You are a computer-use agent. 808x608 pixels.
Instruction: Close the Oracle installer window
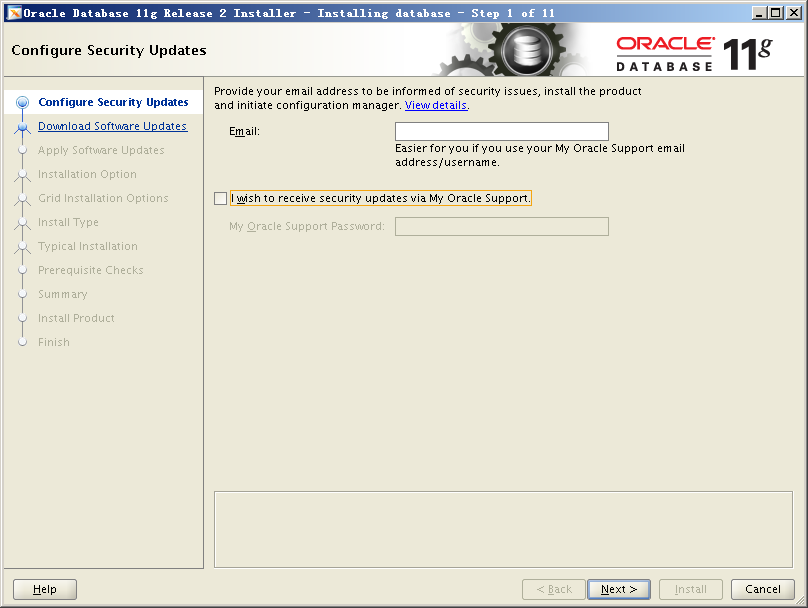(793, 13)
